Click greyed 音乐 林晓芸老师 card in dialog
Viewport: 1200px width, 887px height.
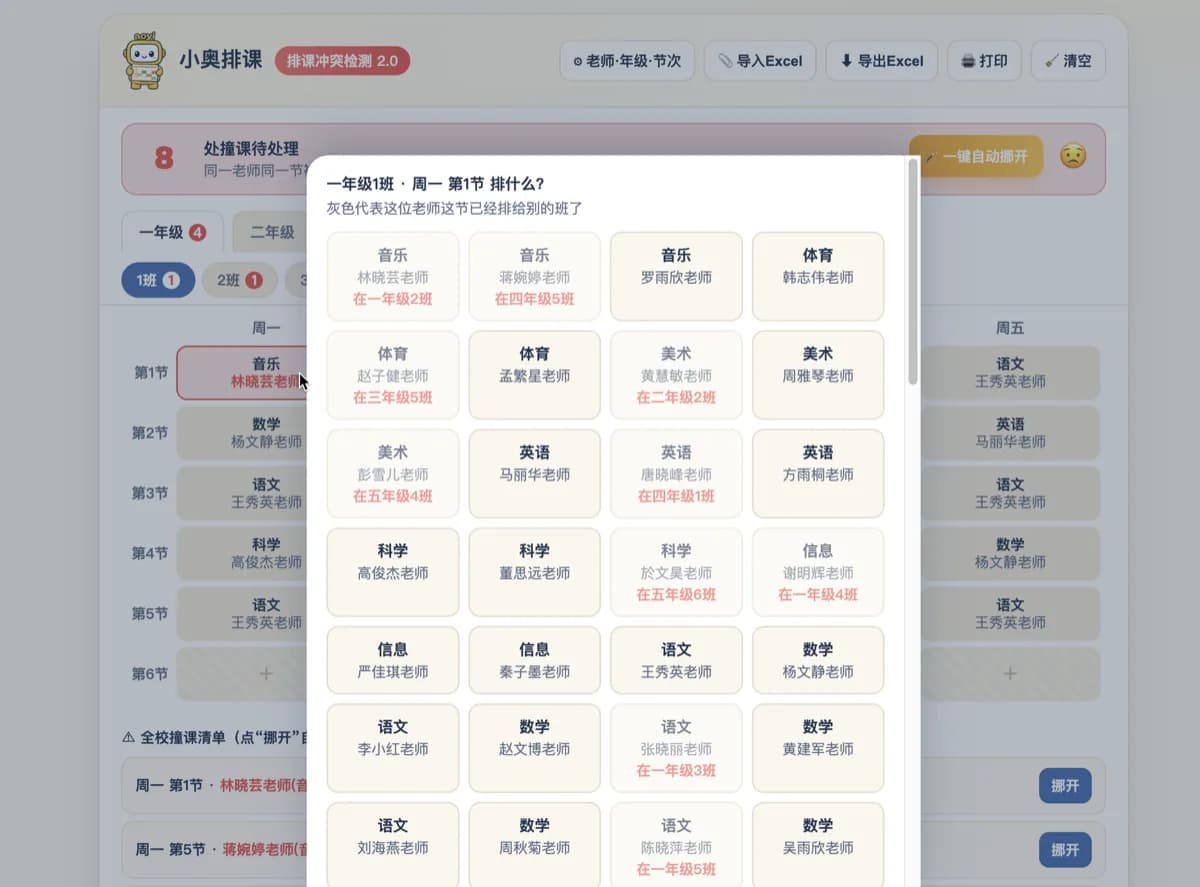tap(393, 277)
